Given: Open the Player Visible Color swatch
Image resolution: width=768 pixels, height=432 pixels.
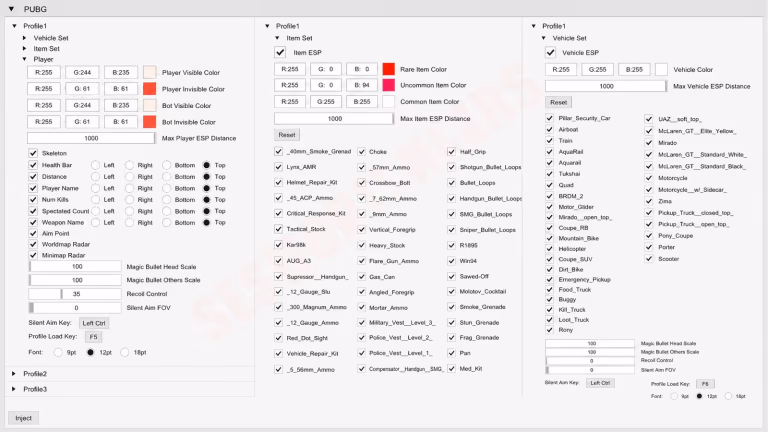Looking at the screenshot, I should 149,72.
